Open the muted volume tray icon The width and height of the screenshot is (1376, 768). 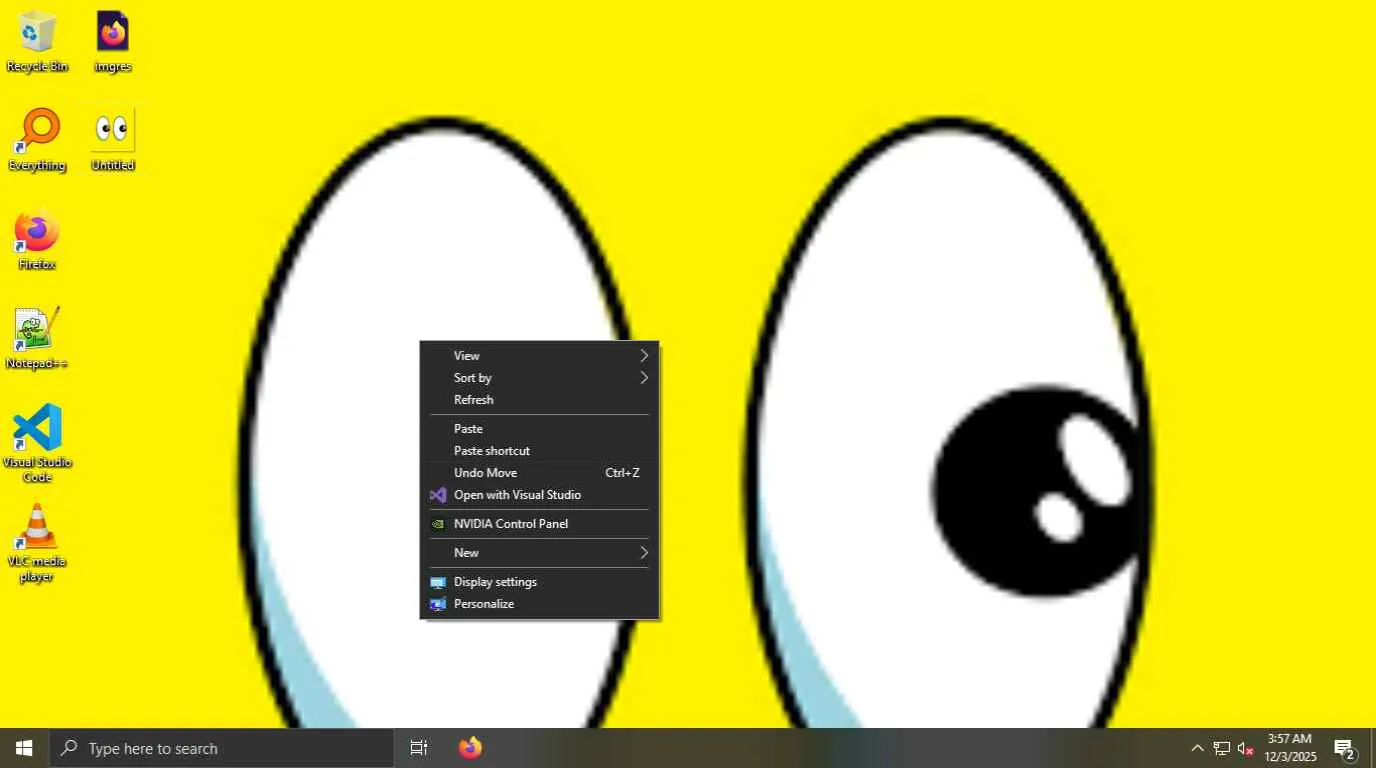coord(1246,748)
